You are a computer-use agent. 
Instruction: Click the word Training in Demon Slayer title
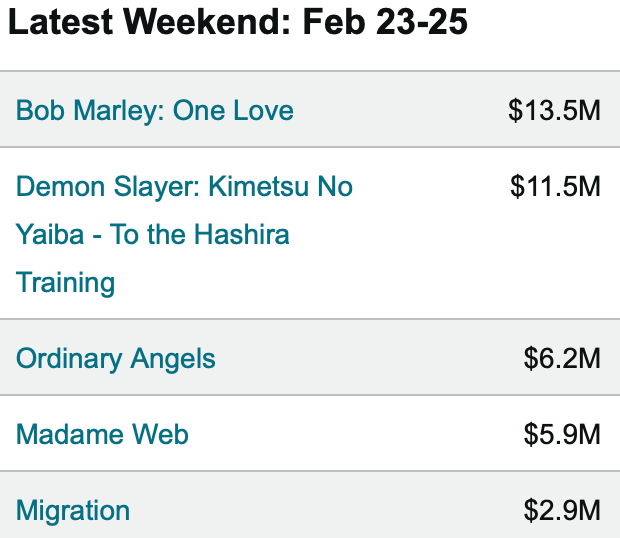pos(65,283)
